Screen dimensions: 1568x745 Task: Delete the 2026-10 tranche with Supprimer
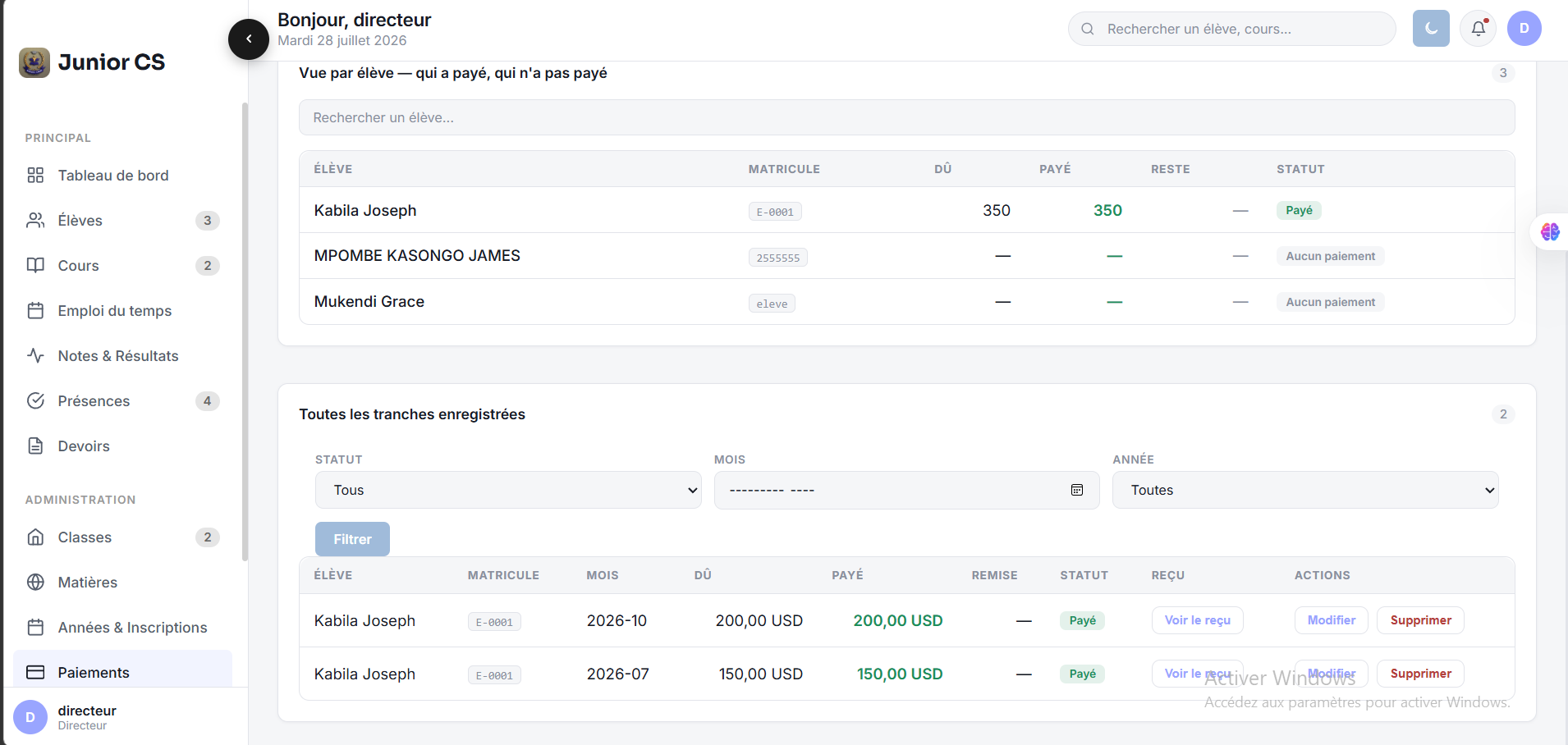click(1420, 620)
